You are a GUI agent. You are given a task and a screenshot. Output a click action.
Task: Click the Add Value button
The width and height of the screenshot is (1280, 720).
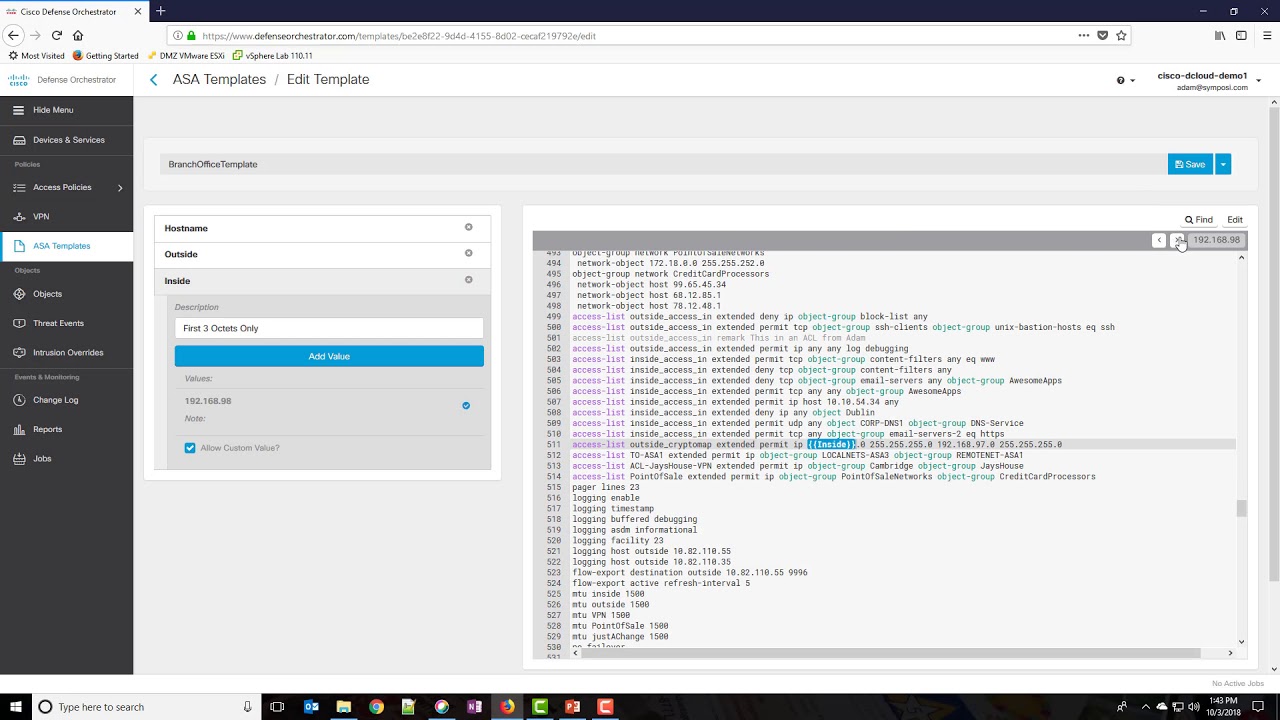pyautogui.click(x=329, y=356)
